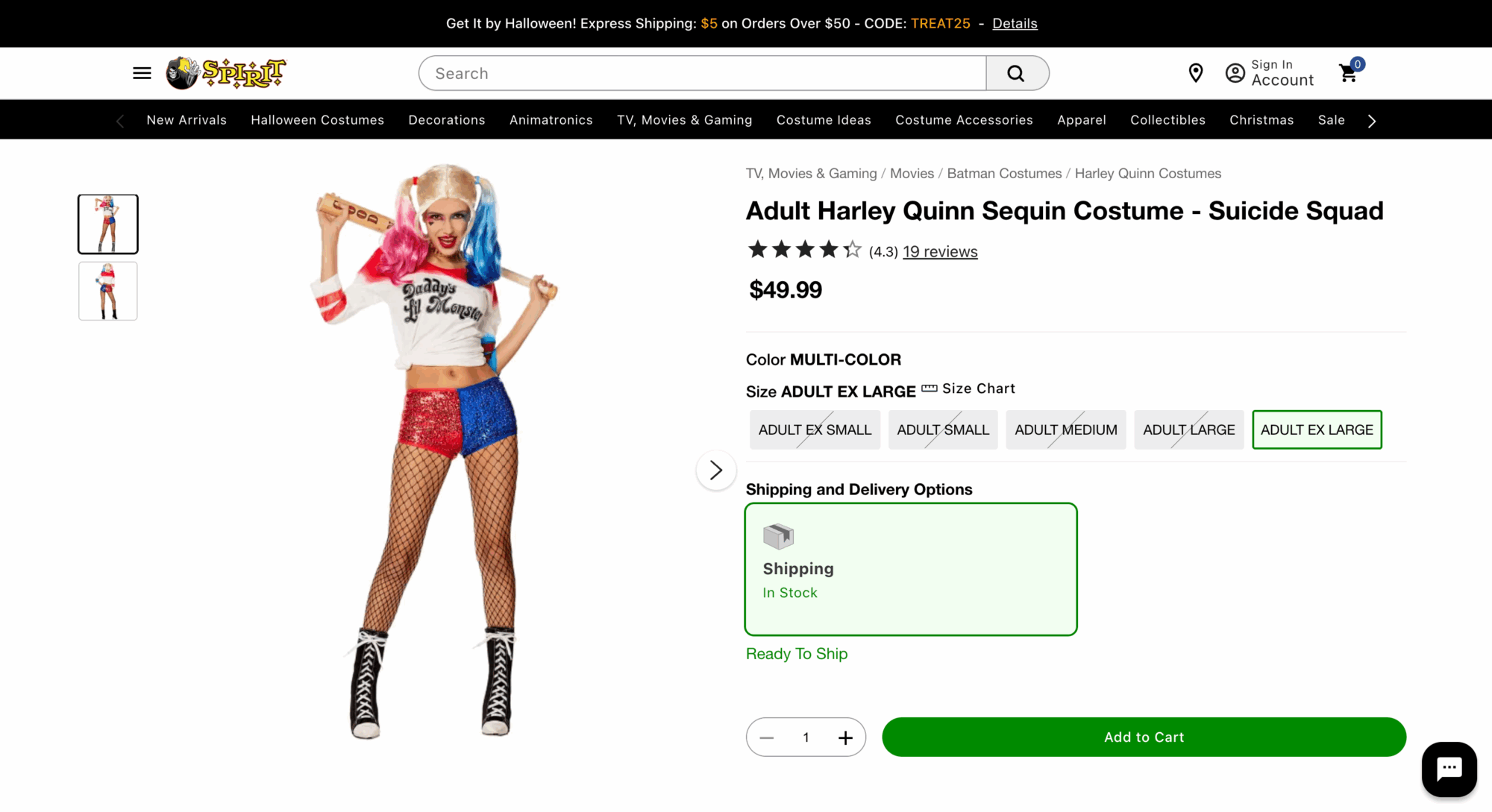Open the Size Chart ruler link
Viewport: 1492px width, 812px height.
pyautogui.click(x=968, y=389)
